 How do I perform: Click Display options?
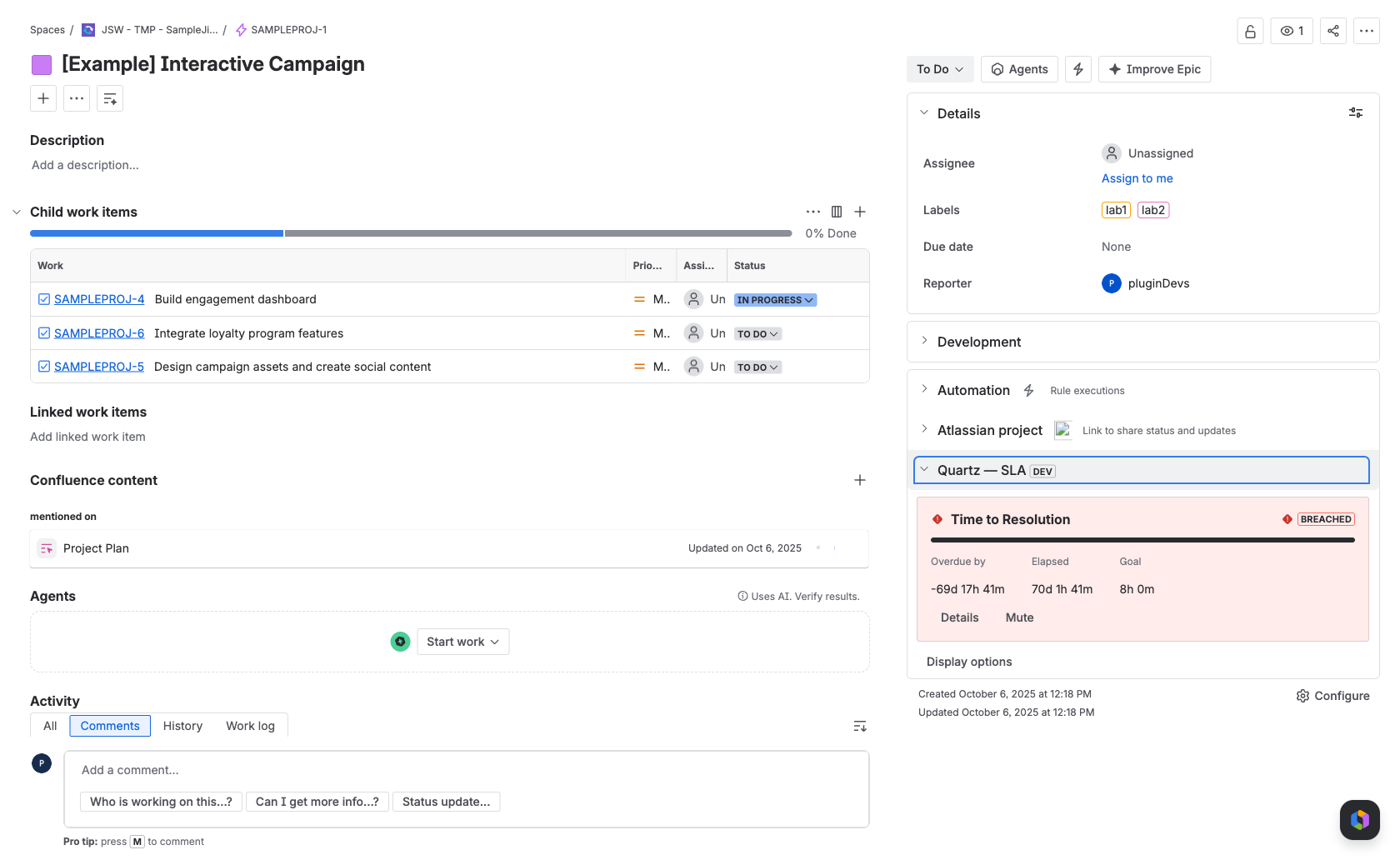(x=969, y=662)
